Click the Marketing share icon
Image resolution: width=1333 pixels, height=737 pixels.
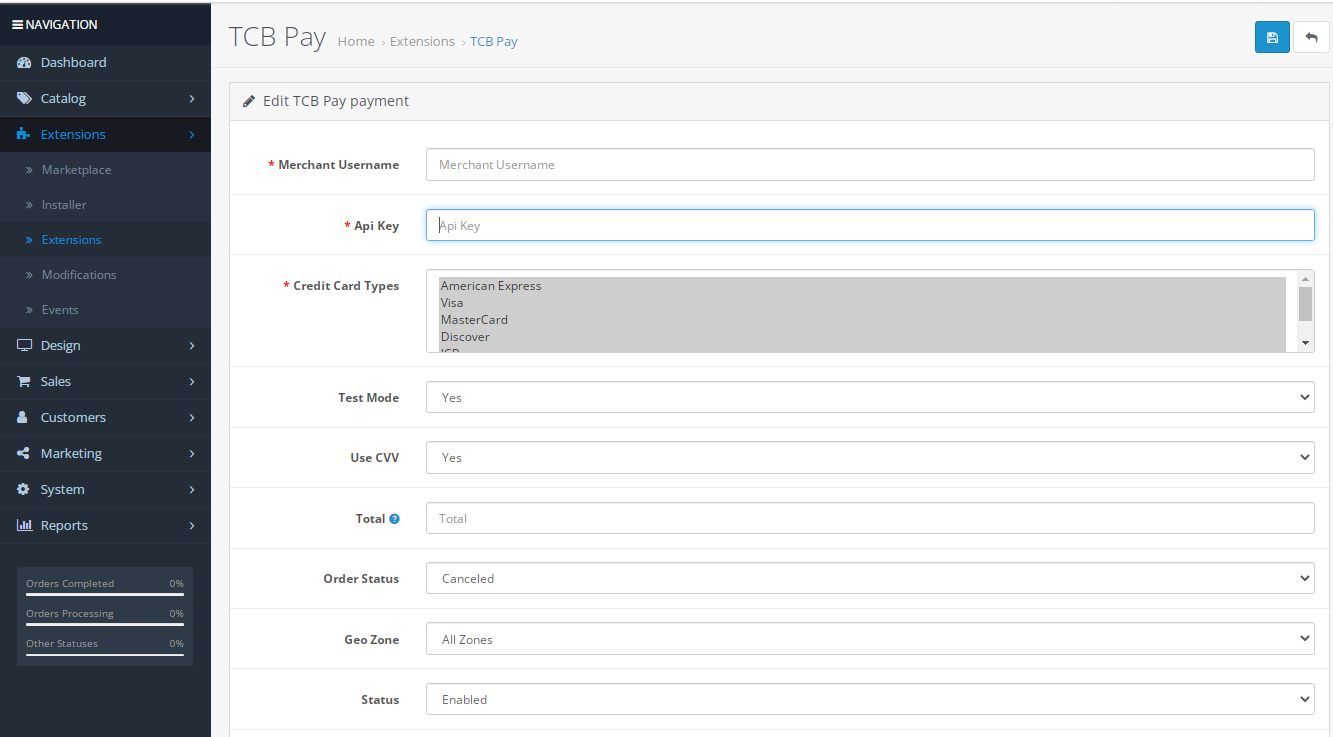click(24, 453)
